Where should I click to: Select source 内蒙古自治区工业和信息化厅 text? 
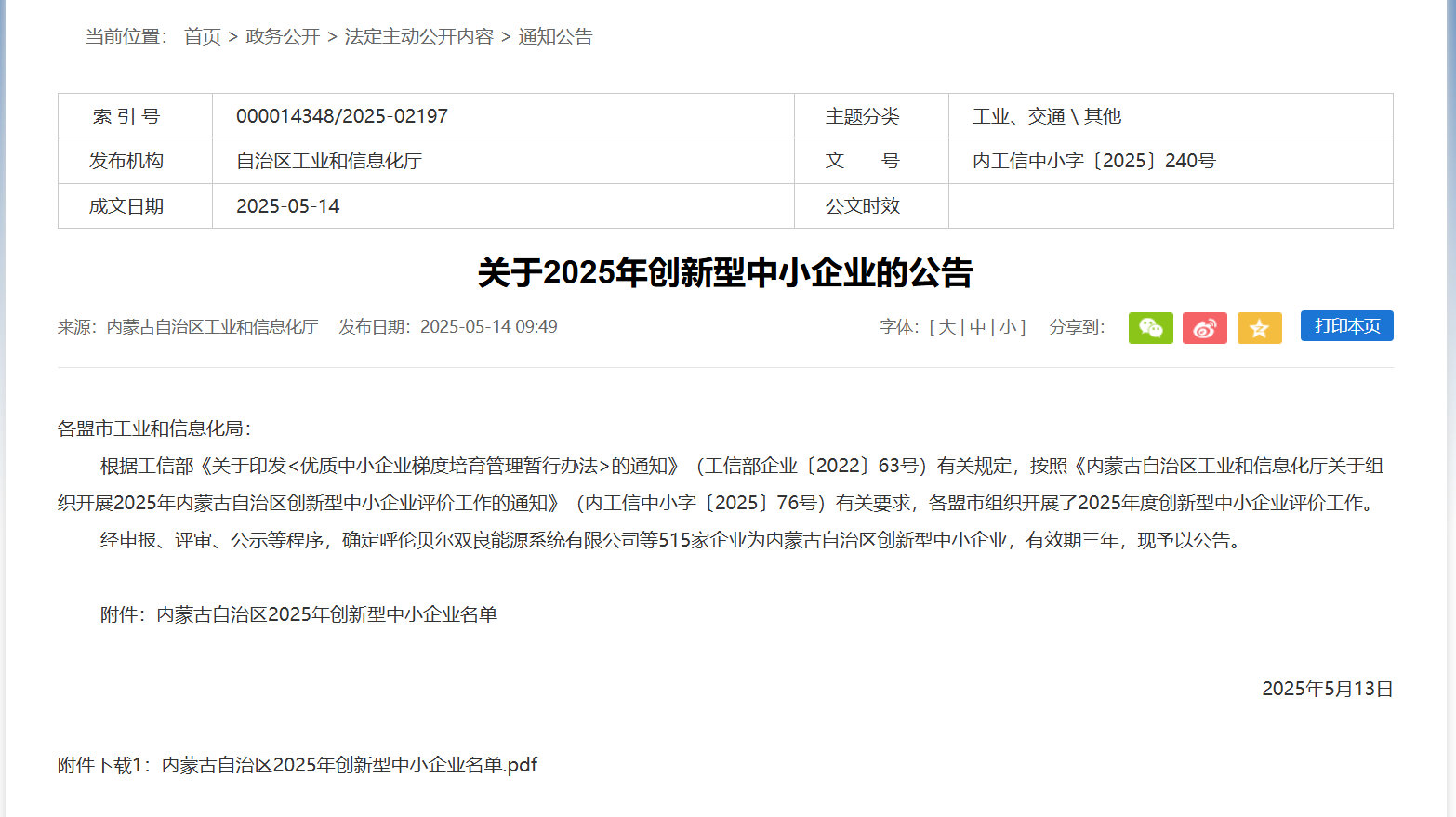pyautogui.click(x=211, y=326)
